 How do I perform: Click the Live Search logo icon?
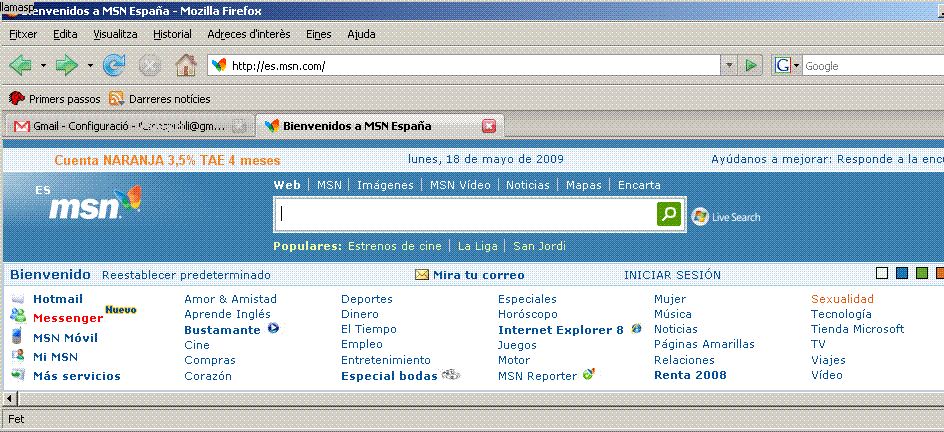tap(700, 217)
